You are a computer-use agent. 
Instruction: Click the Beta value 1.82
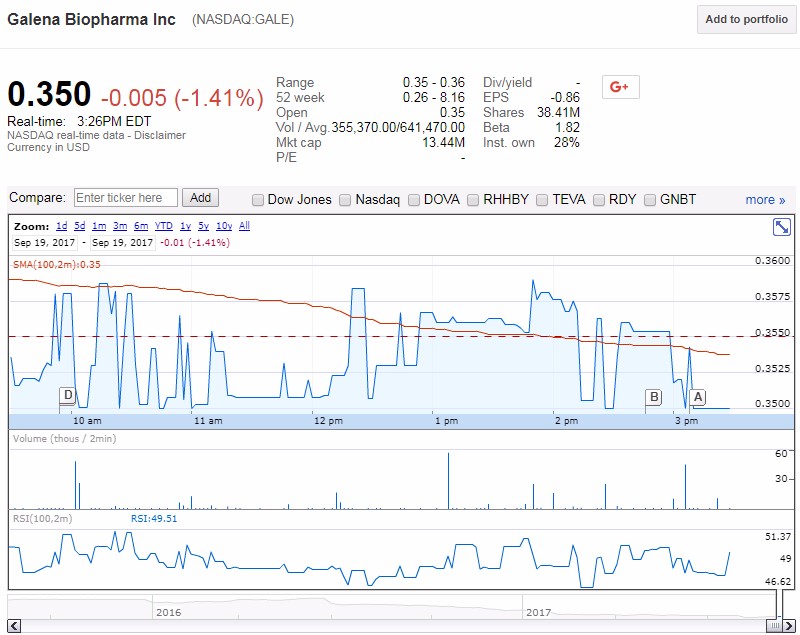(567, 128)
